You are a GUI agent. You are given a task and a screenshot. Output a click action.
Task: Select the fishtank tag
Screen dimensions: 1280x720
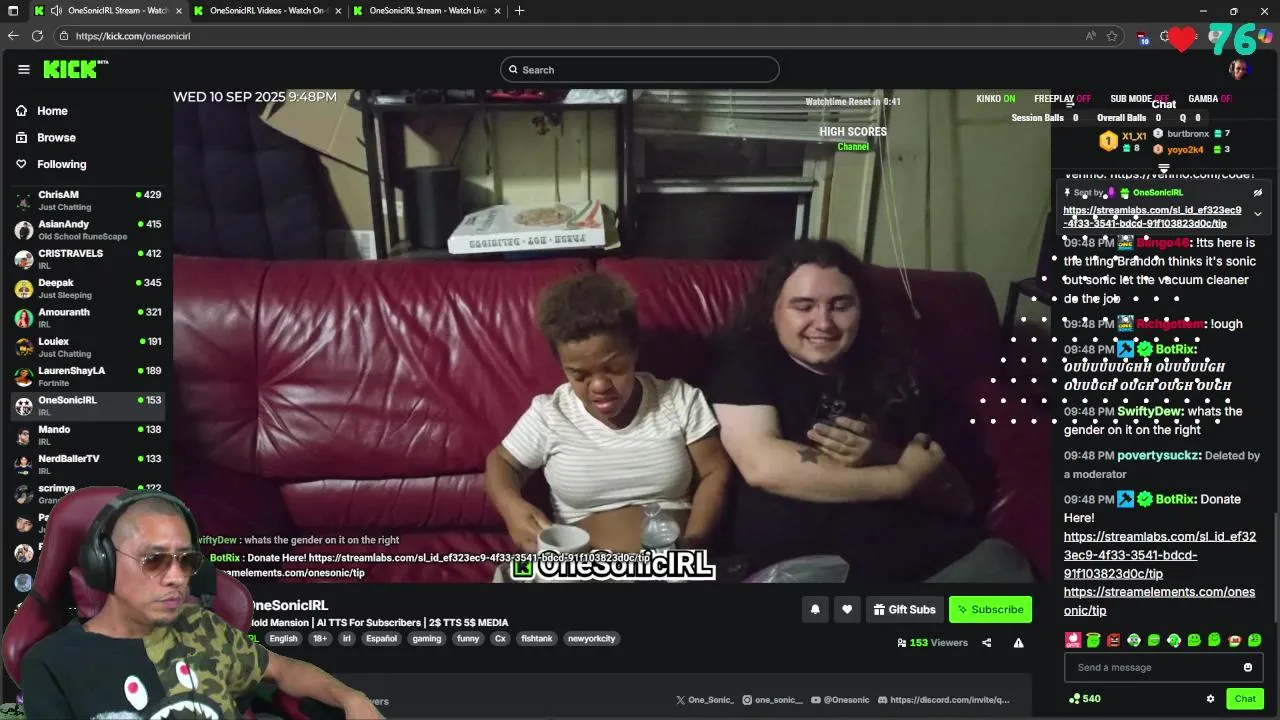tap(536, 638)
